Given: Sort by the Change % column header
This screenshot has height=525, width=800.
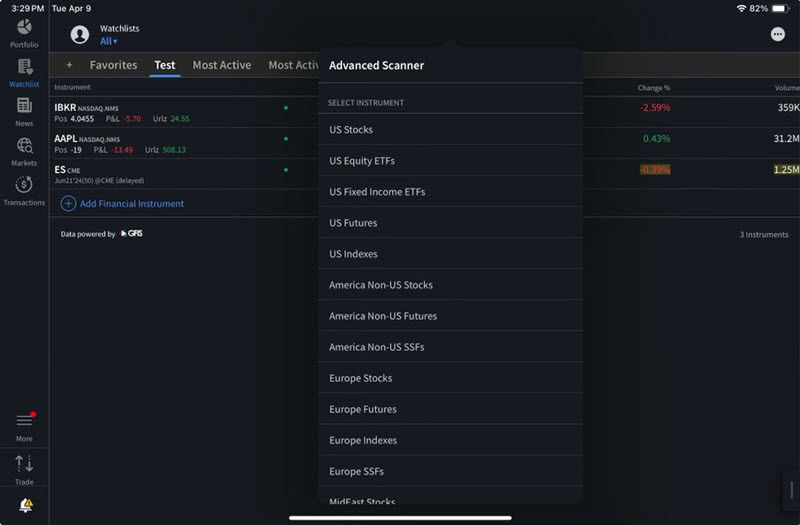Looking at the screenshot, I should point(654,88).
